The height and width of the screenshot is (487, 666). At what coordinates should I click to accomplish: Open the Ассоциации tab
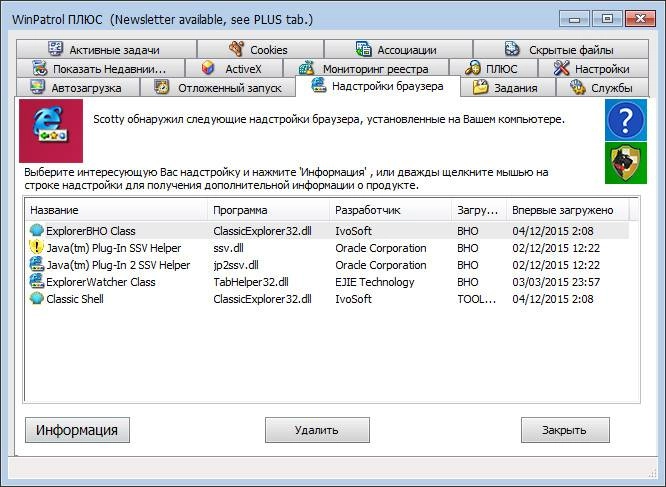pos(398,49)
